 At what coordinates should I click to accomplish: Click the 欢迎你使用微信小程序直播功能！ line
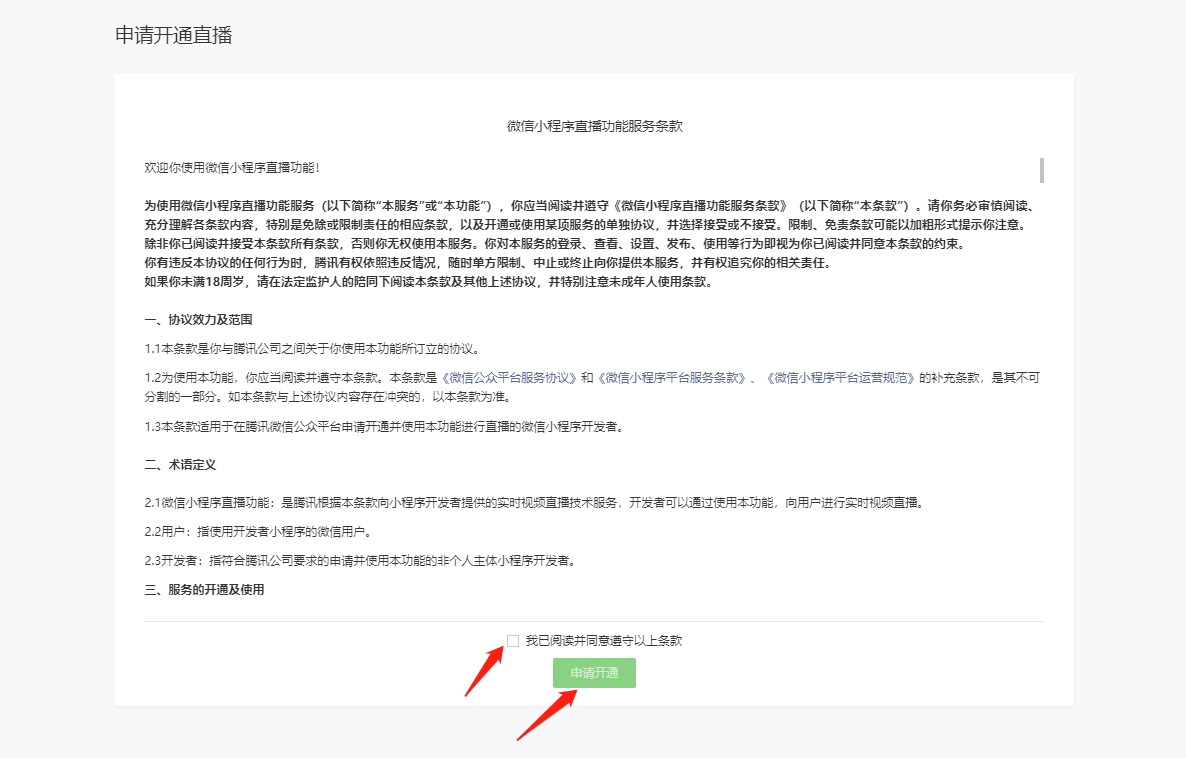232,168
